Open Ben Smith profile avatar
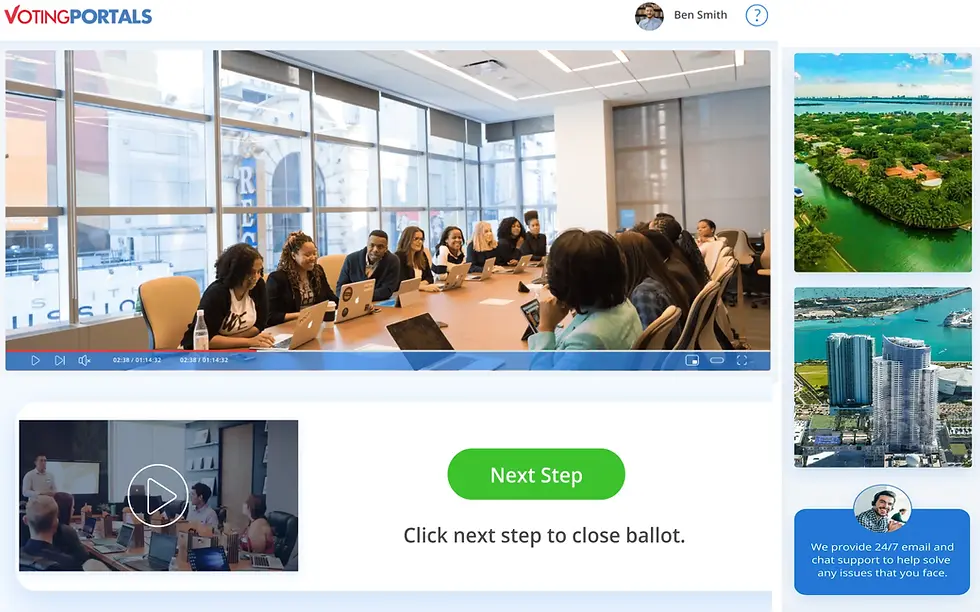The height and width of the screenshot is (612, 980). [x=649, y=16]
